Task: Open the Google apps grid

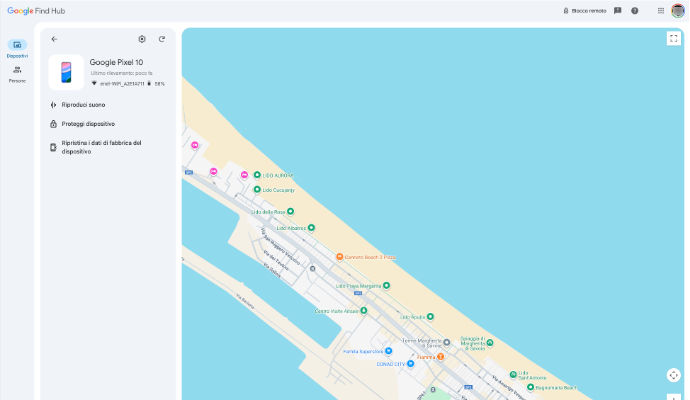Action: pos(661,11)
